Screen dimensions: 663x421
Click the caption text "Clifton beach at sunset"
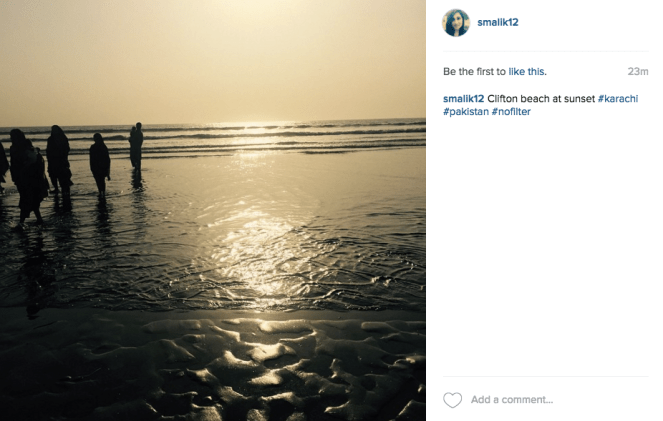[540, 99]
